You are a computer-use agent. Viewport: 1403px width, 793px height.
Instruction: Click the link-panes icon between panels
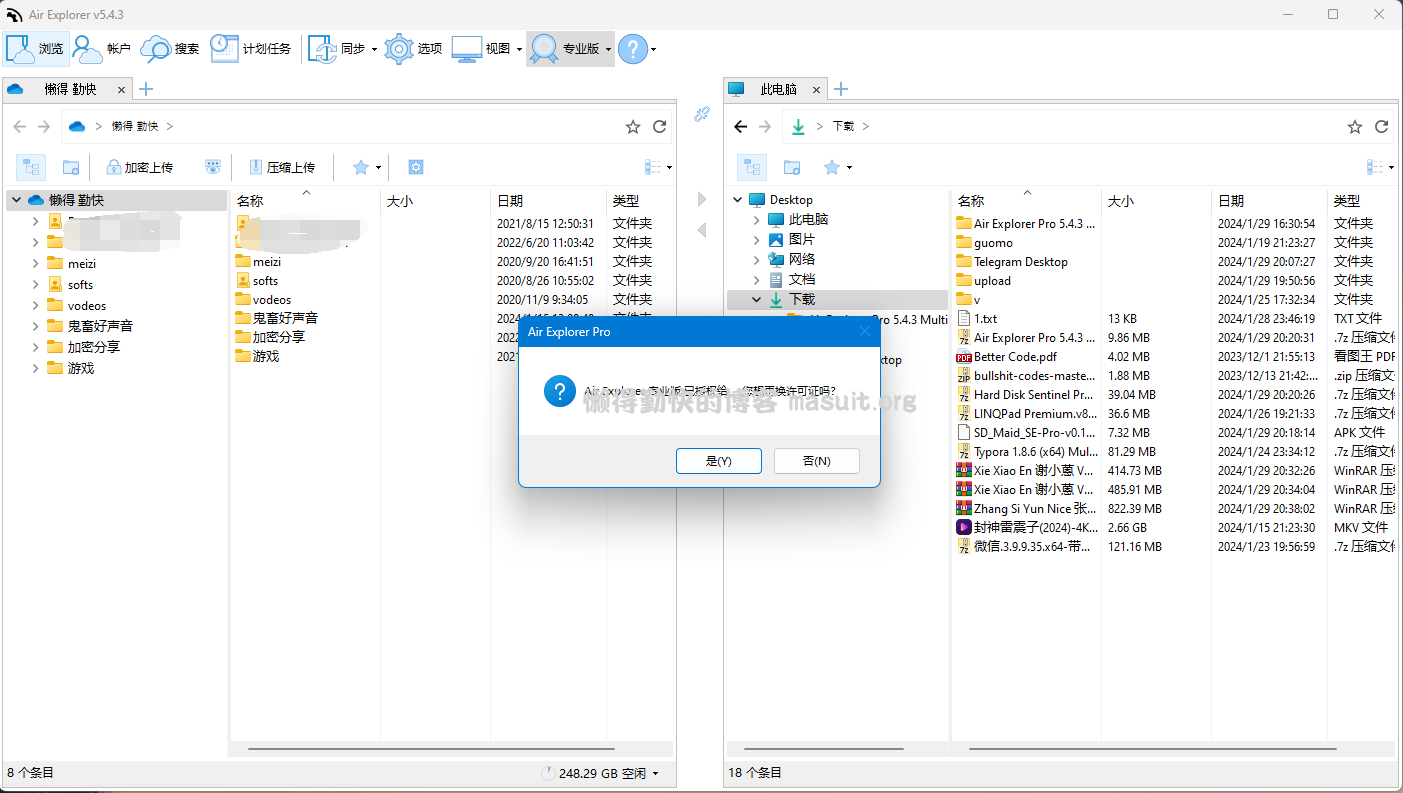702,114
